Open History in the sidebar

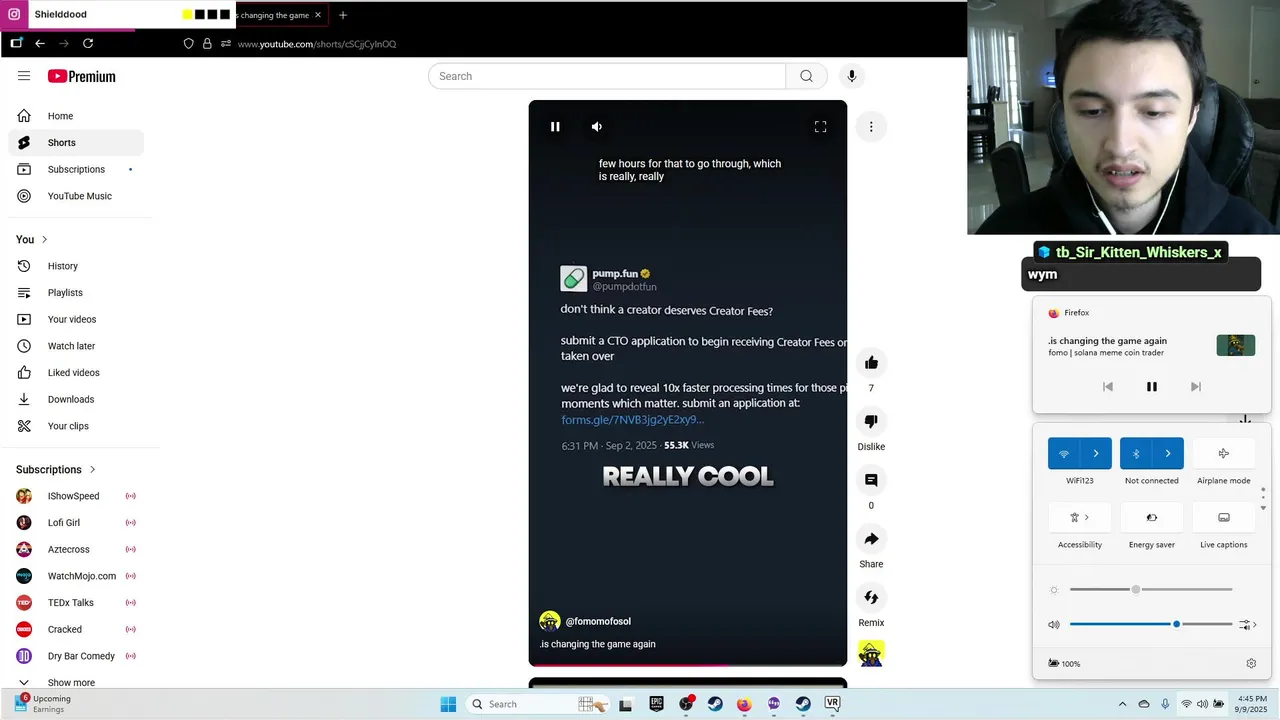click(x=76, y=266)
